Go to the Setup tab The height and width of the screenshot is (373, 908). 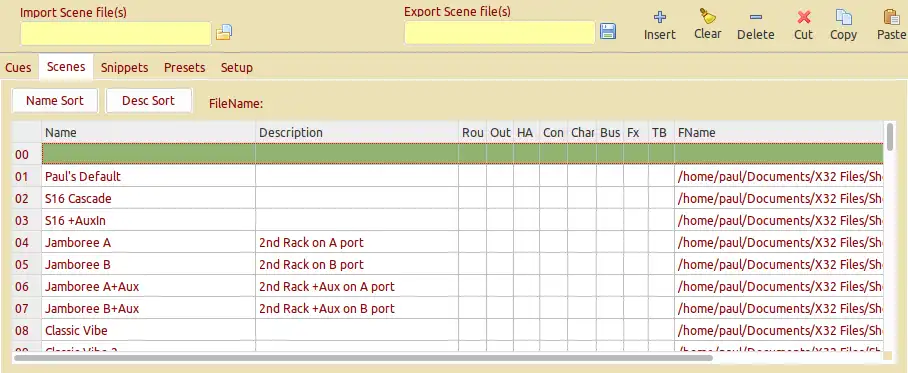(x=236, y=67)
